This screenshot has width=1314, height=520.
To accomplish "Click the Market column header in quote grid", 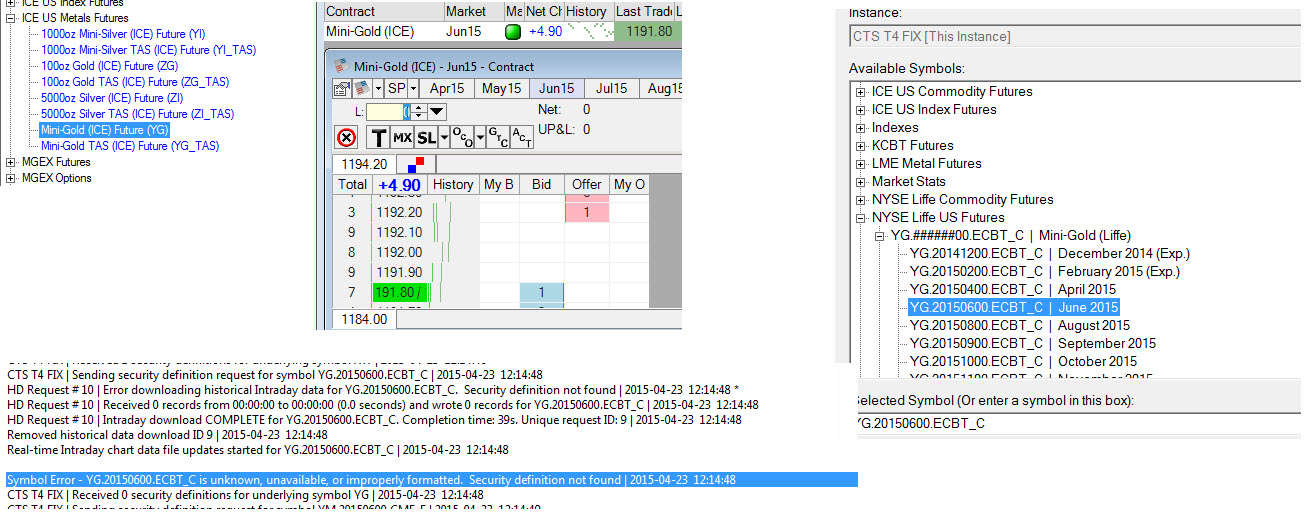I will 473,11.
